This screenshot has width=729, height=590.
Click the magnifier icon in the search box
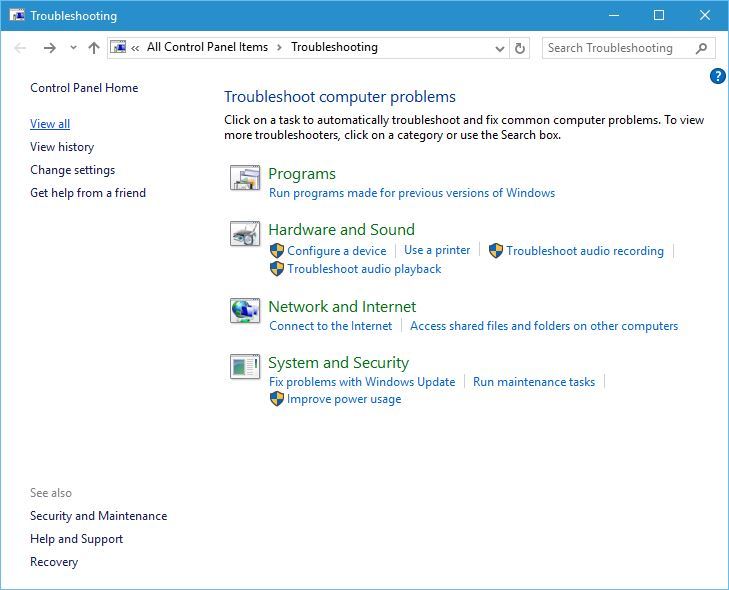tap(702, 48)
